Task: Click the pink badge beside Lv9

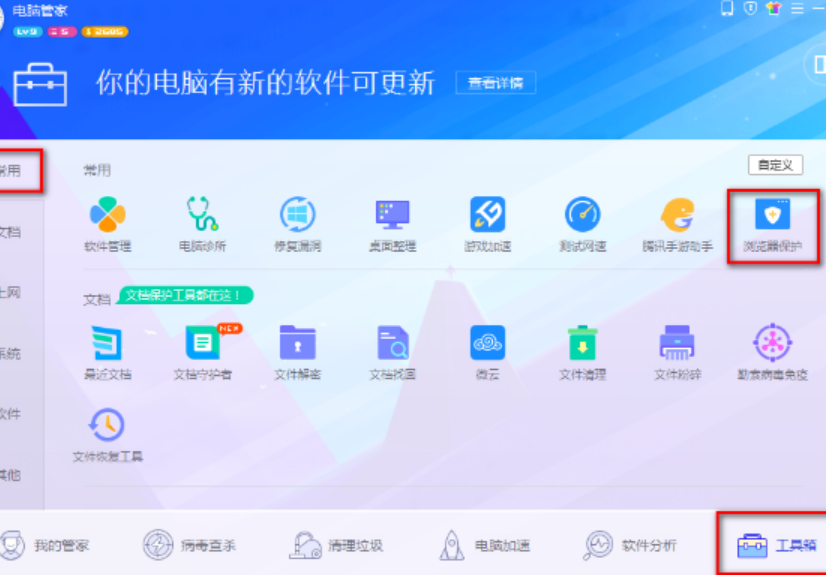Action: [x=62, y=32]
